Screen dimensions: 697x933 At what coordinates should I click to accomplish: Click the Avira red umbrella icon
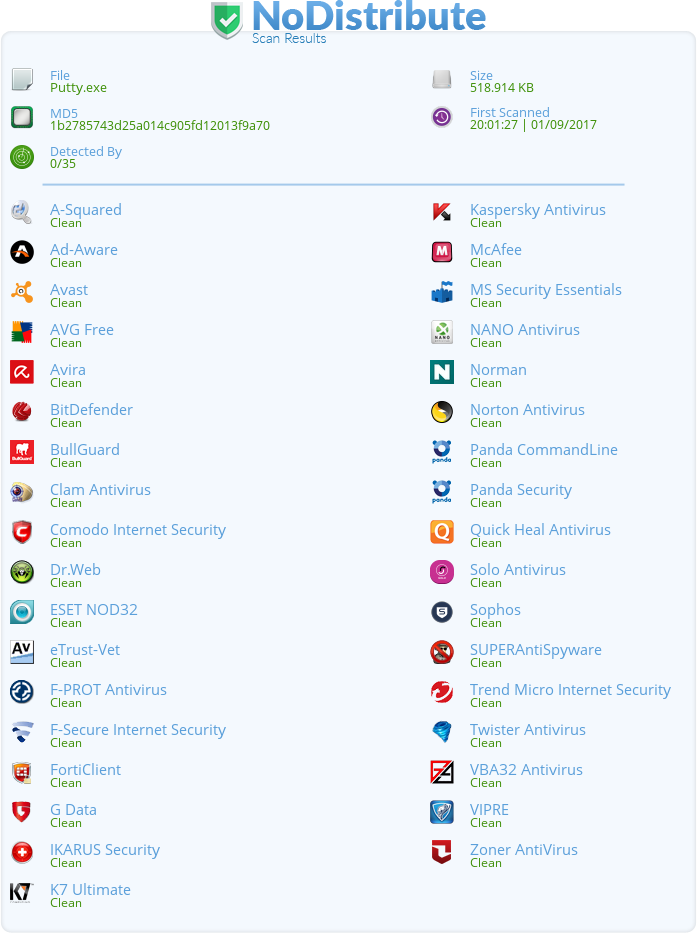(x=22, y=372)
